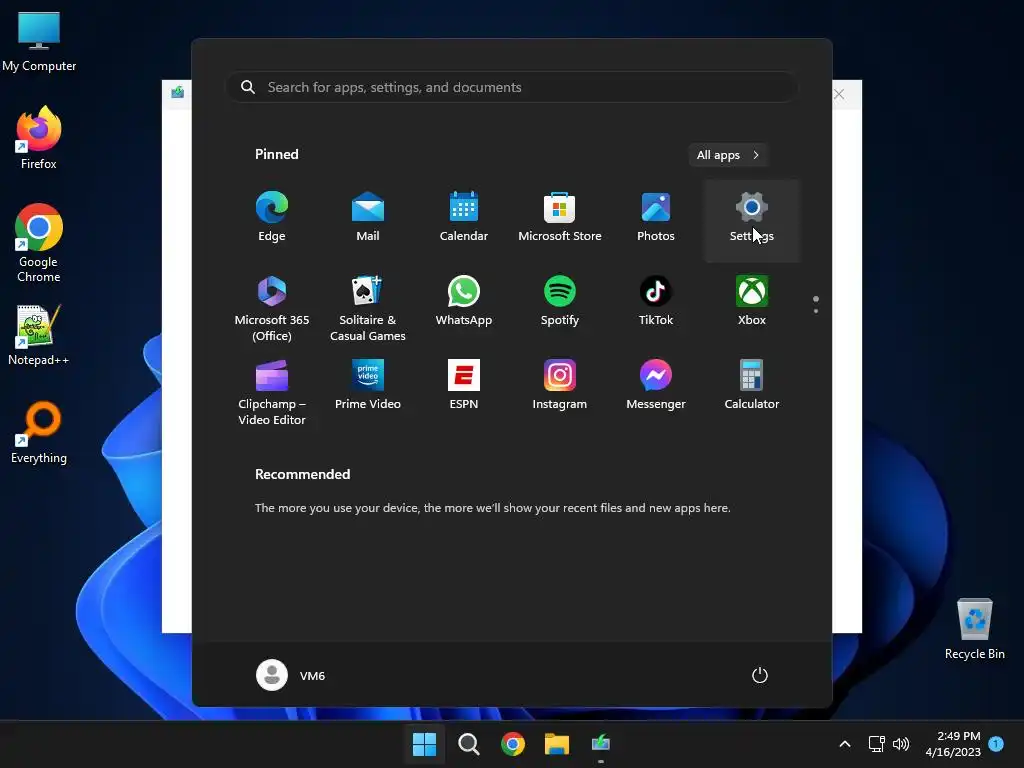Open the TikTok app

[x=656, y=302]
